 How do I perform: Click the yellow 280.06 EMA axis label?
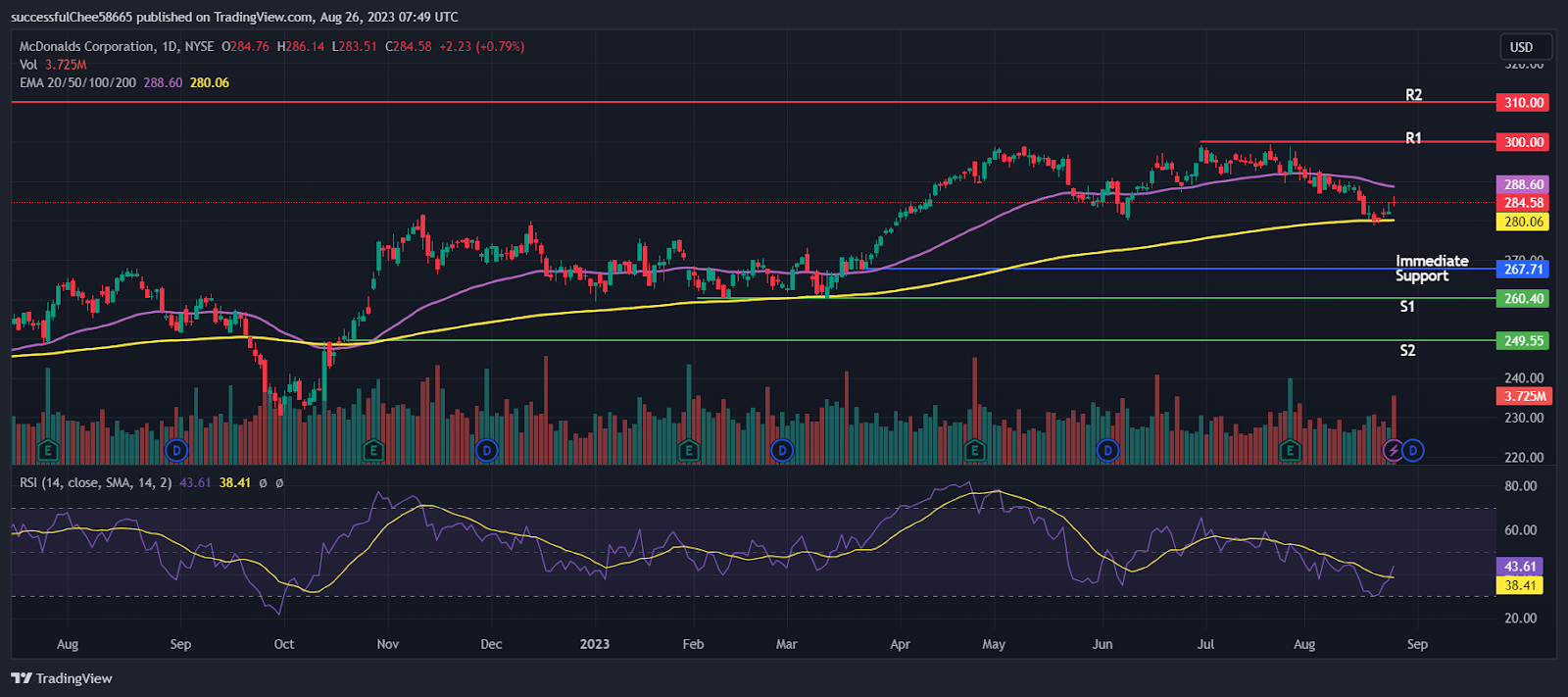[1524, 222]
